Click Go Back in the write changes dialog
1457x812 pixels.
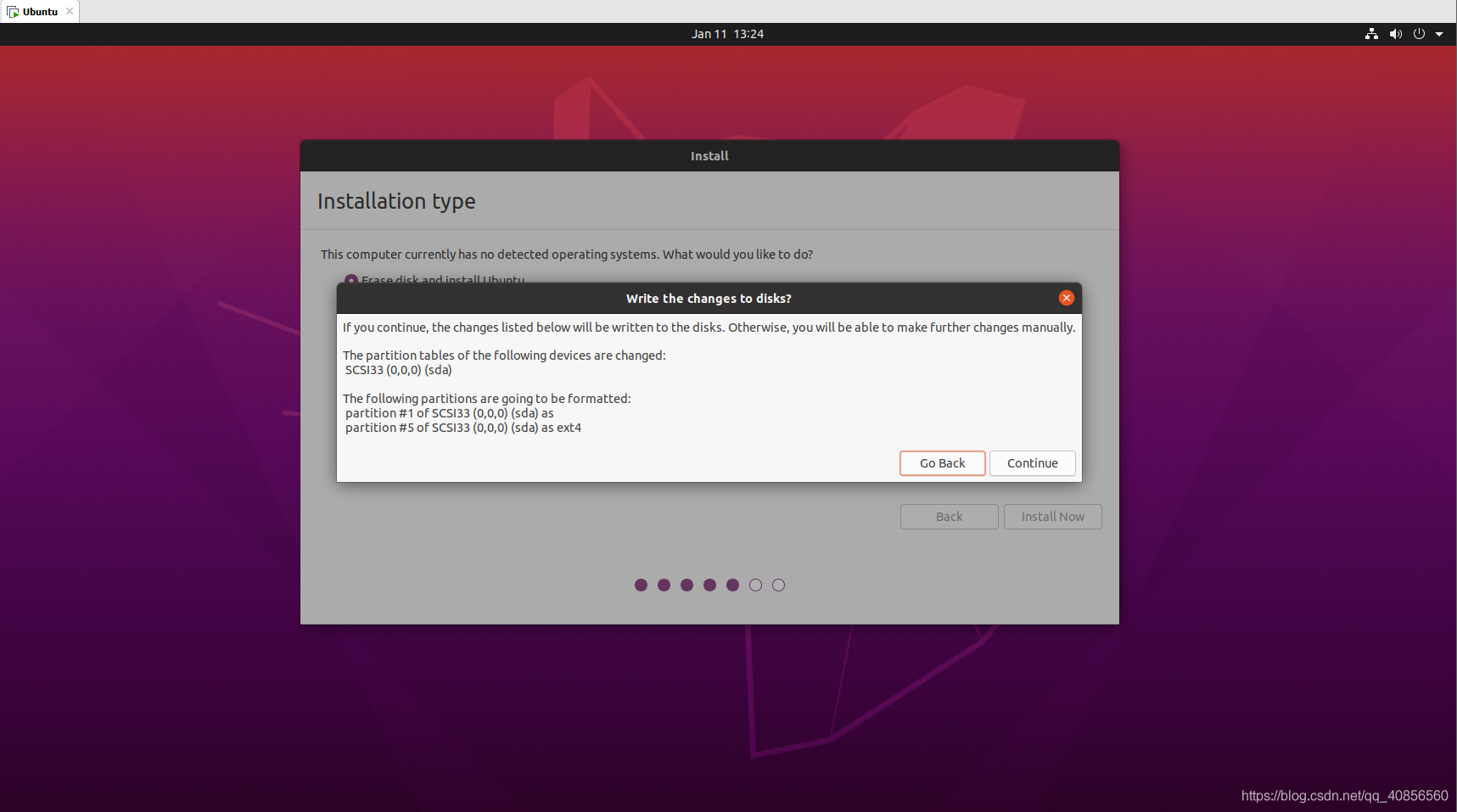[x=943, y=463]
